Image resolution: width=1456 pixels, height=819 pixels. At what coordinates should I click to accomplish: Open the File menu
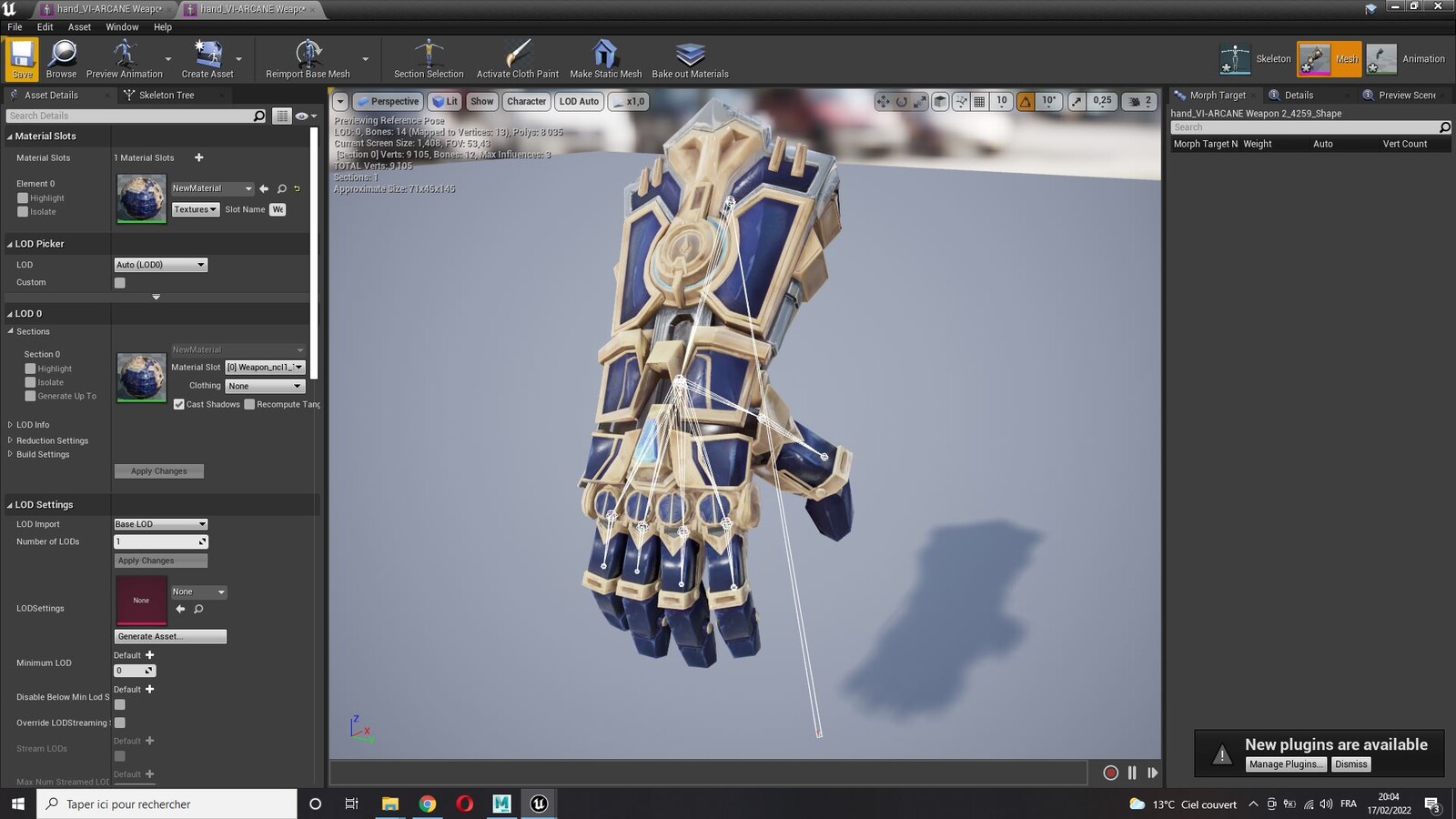click(x=15, y=26)
